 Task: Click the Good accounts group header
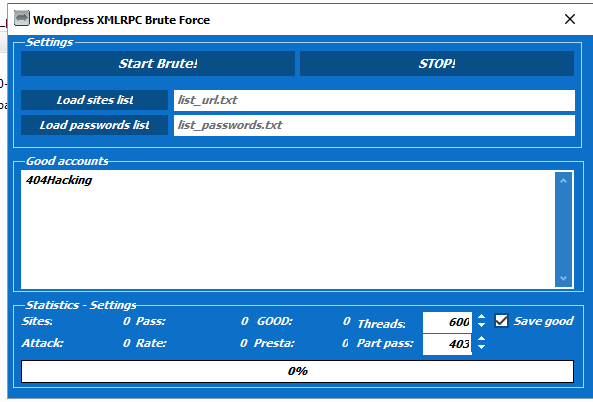67,161
